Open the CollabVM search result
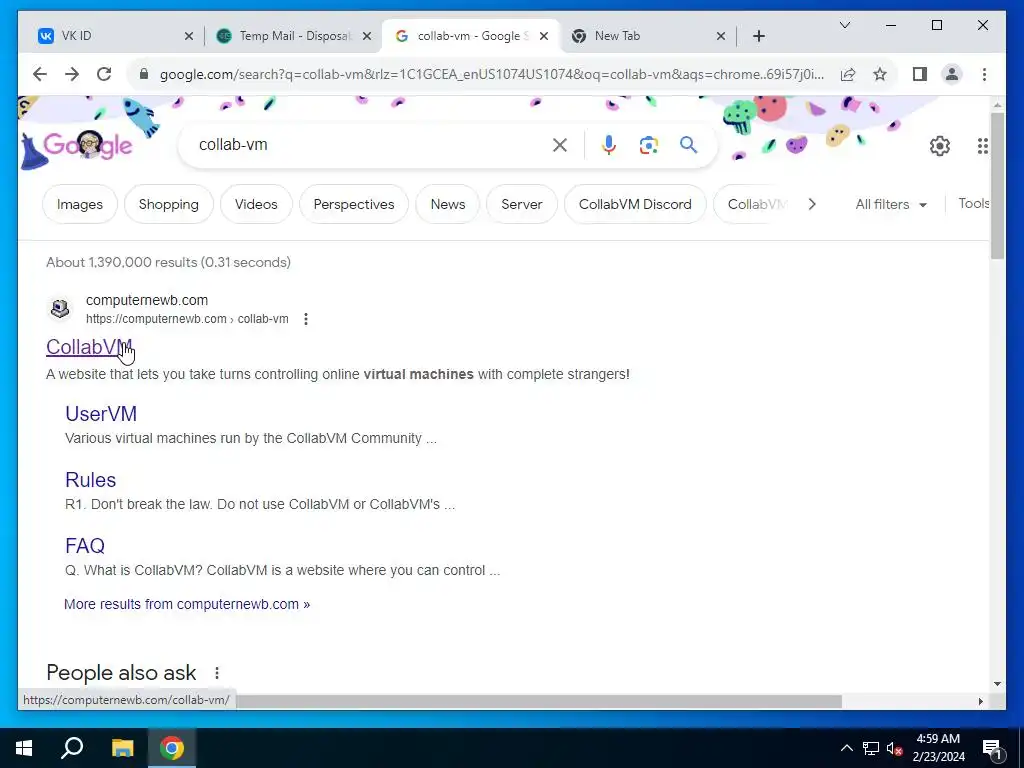The image size is (1024, 768). click(x=89, y=347)
